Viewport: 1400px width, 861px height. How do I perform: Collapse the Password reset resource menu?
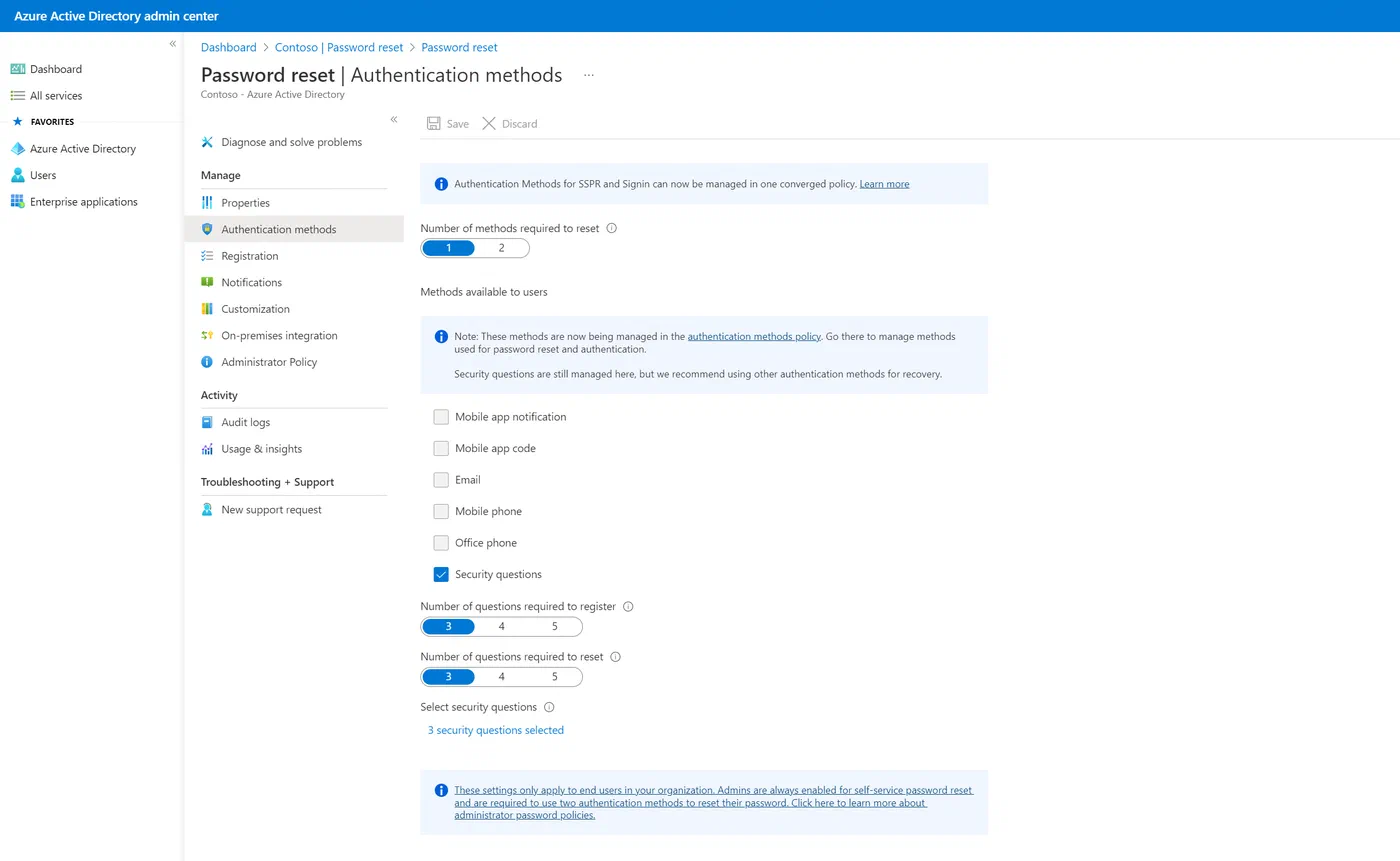coord(394,119)
